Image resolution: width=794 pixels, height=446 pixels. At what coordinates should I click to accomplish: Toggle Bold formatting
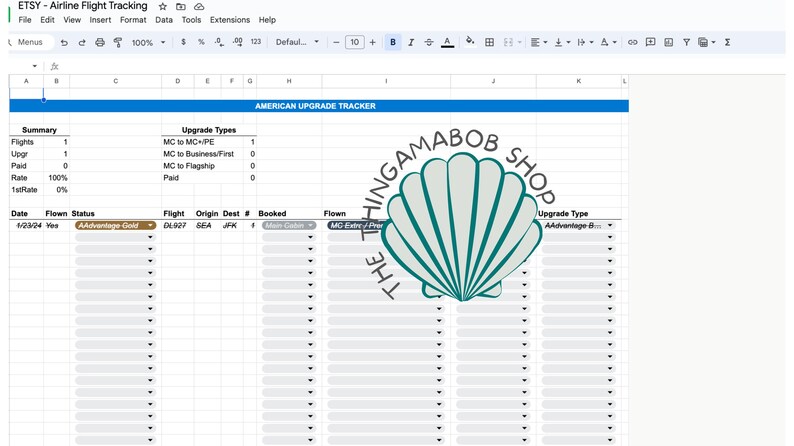click(x=393, y=43)
